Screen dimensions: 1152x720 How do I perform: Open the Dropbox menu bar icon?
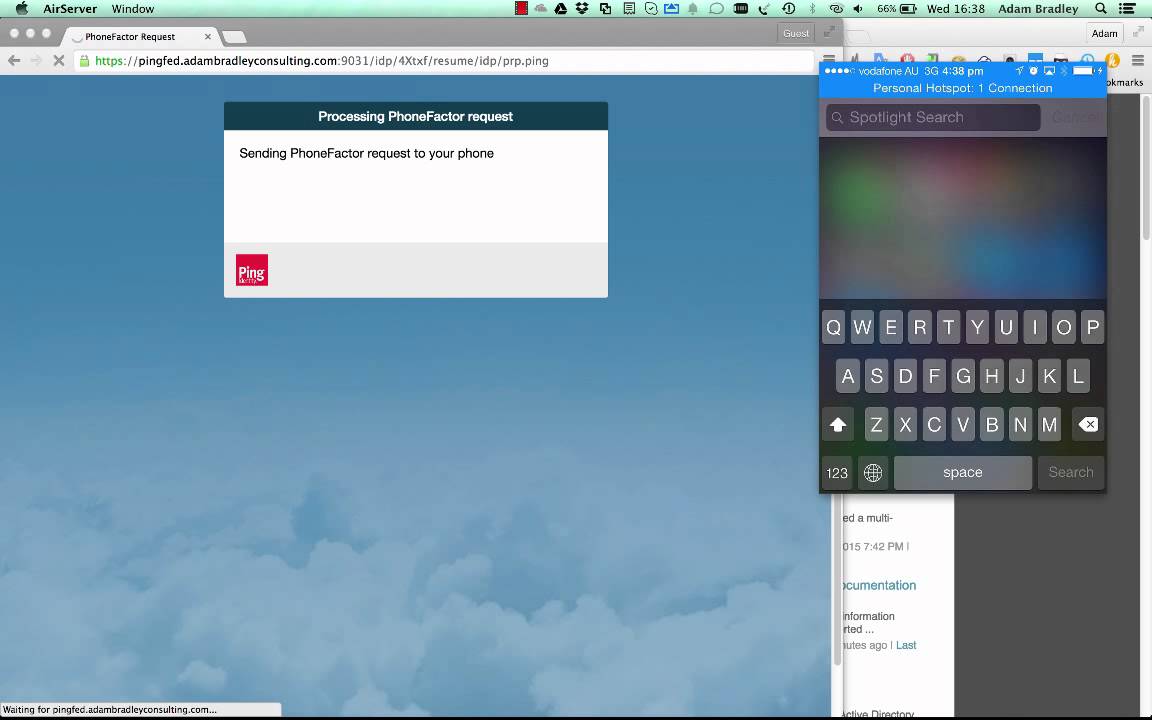coord(582,9)
